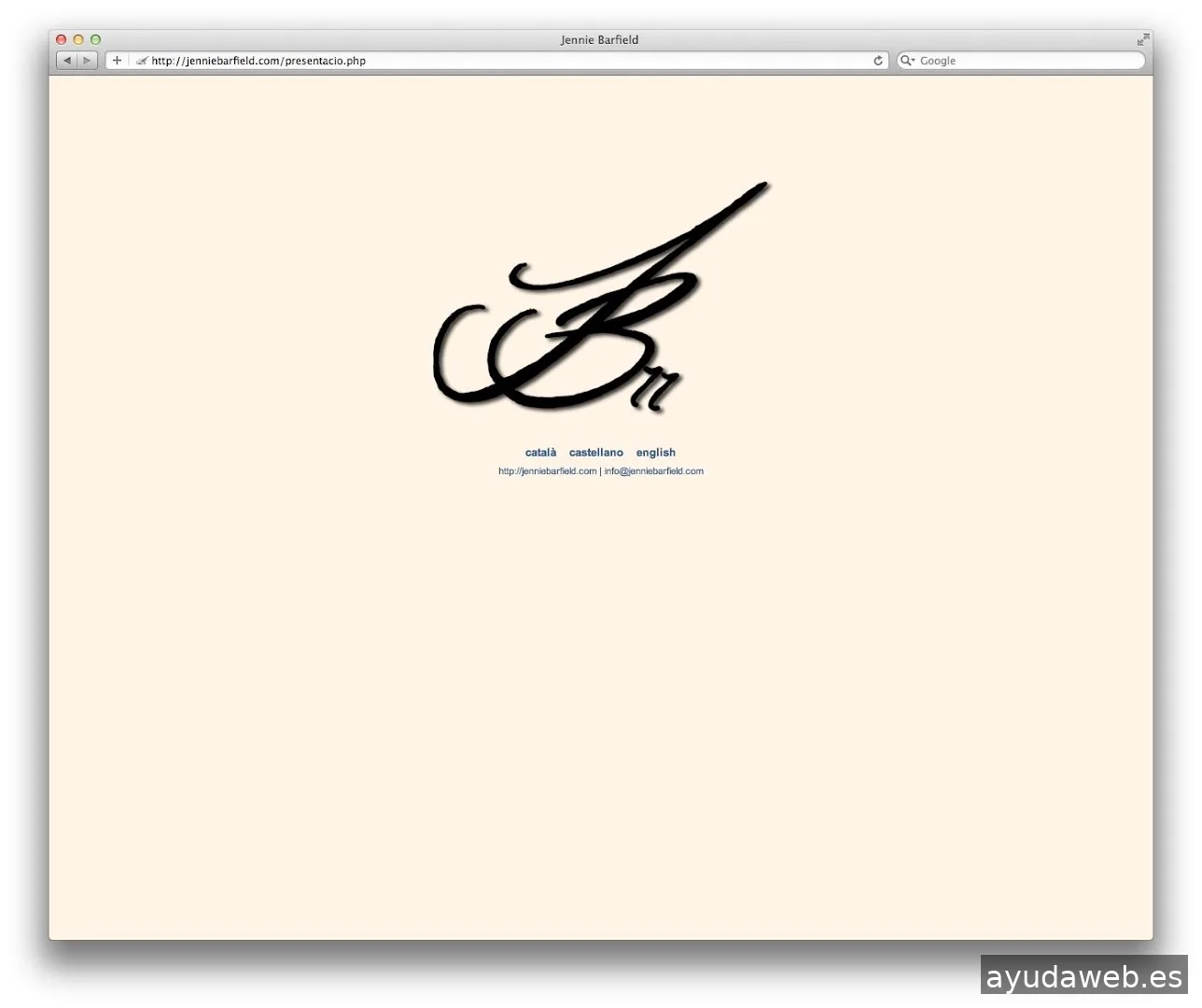The height and width of the screenshot is (1008, 1202).
Task: Reload the page with refresh icon
Action: [x=877, y=61]
